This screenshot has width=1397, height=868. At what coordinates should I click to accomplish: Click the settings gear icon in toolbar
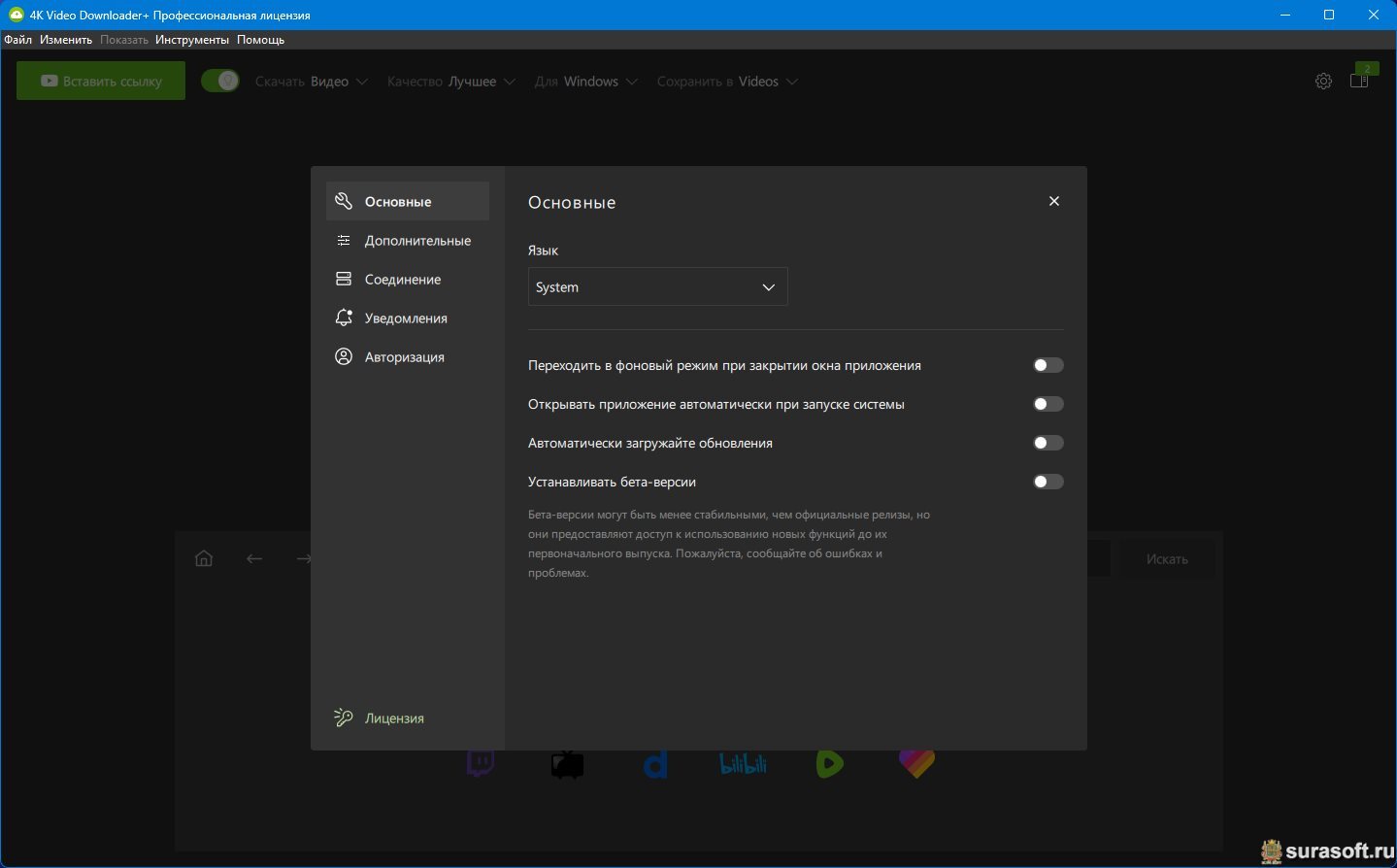click(1323, 82)
